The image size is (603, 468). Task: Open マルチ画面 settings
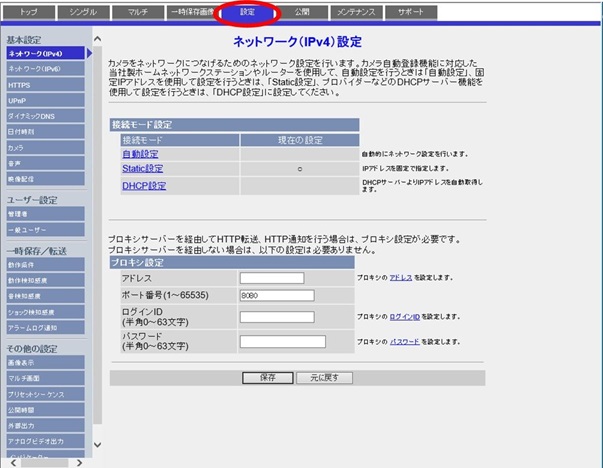[45, 378]
